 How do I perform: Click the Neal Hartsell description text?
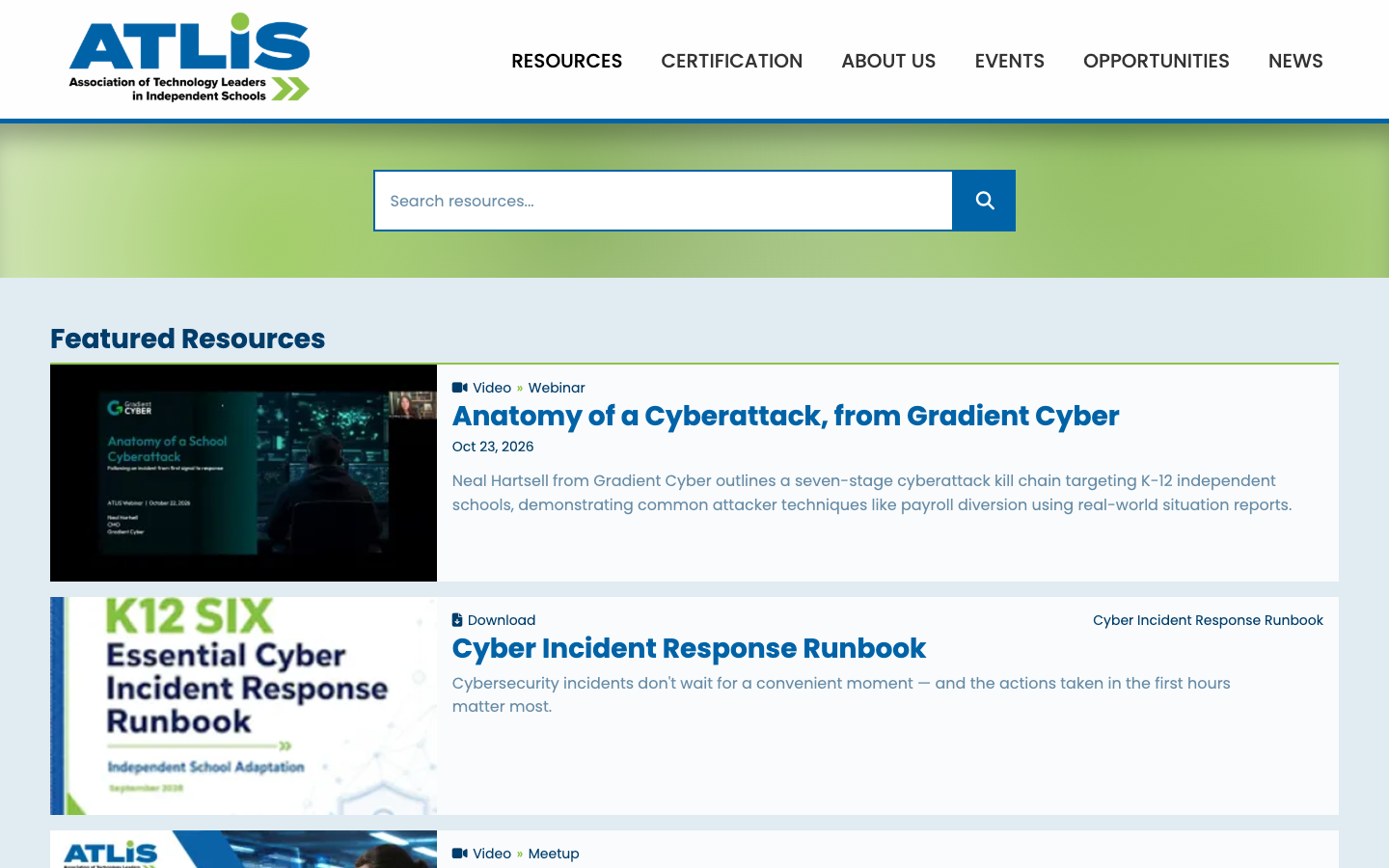coord(872,493)
